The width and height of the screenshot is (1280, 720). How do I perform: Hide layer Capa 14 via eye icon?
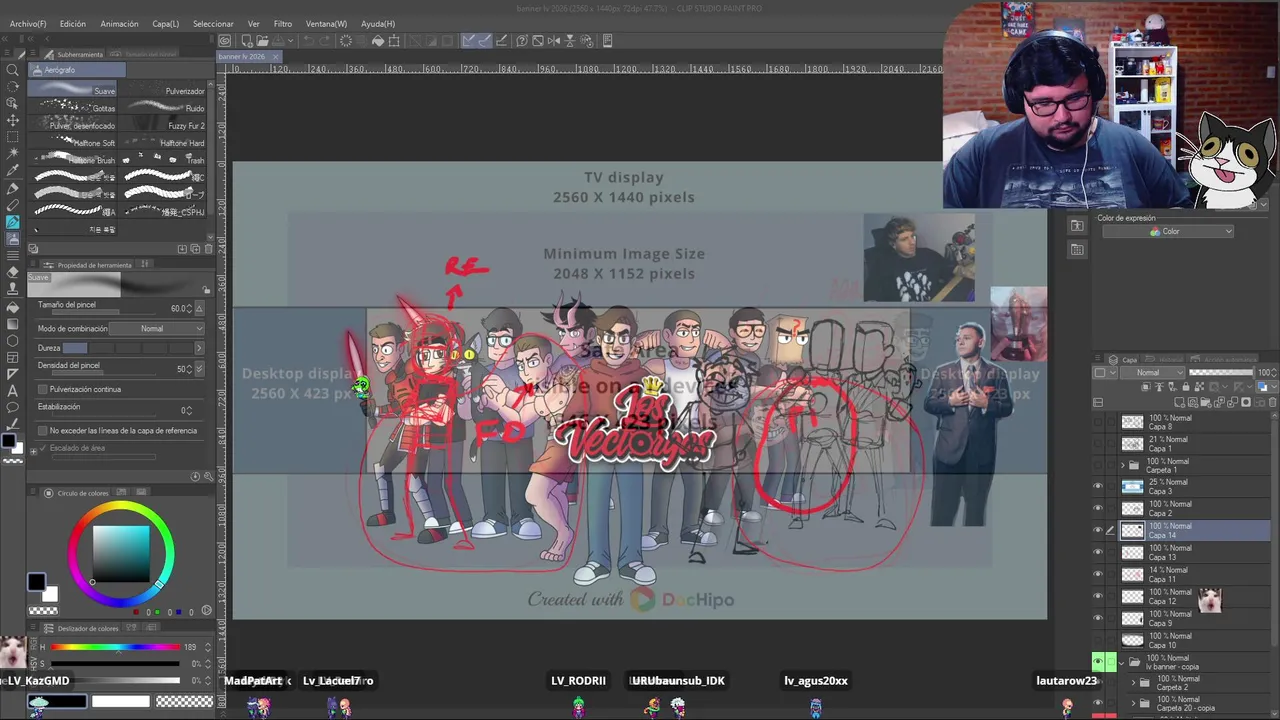click(x=1098, y=531)
